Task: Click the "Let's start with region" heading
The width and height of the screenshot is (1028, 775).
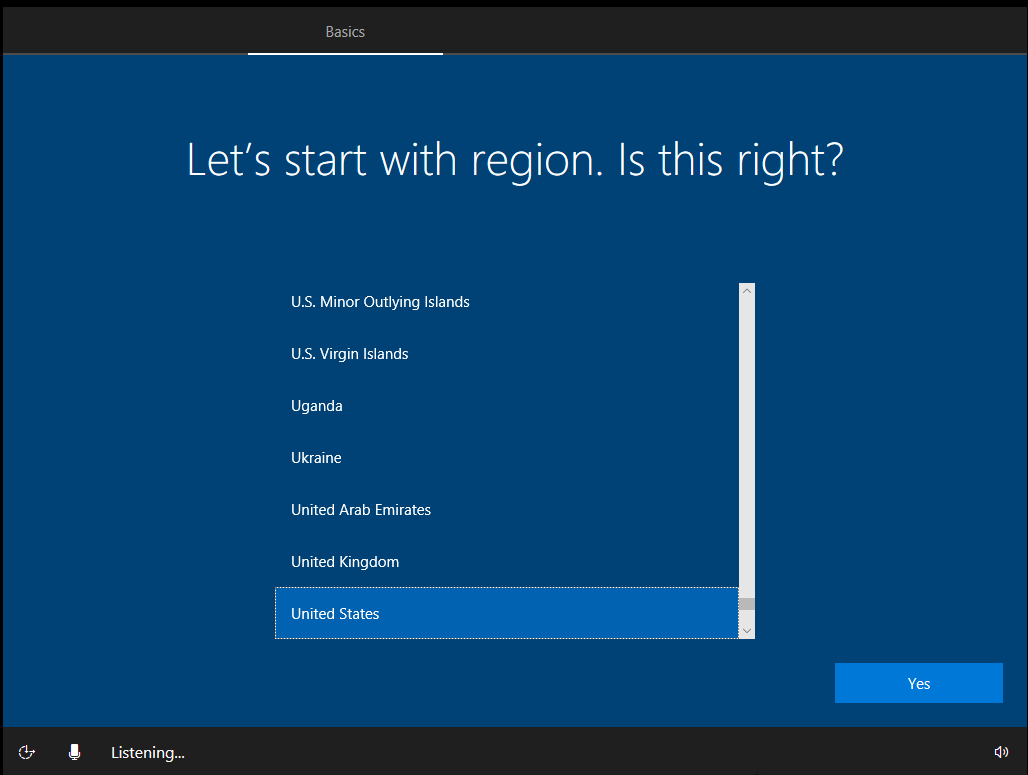Action: 515,161
